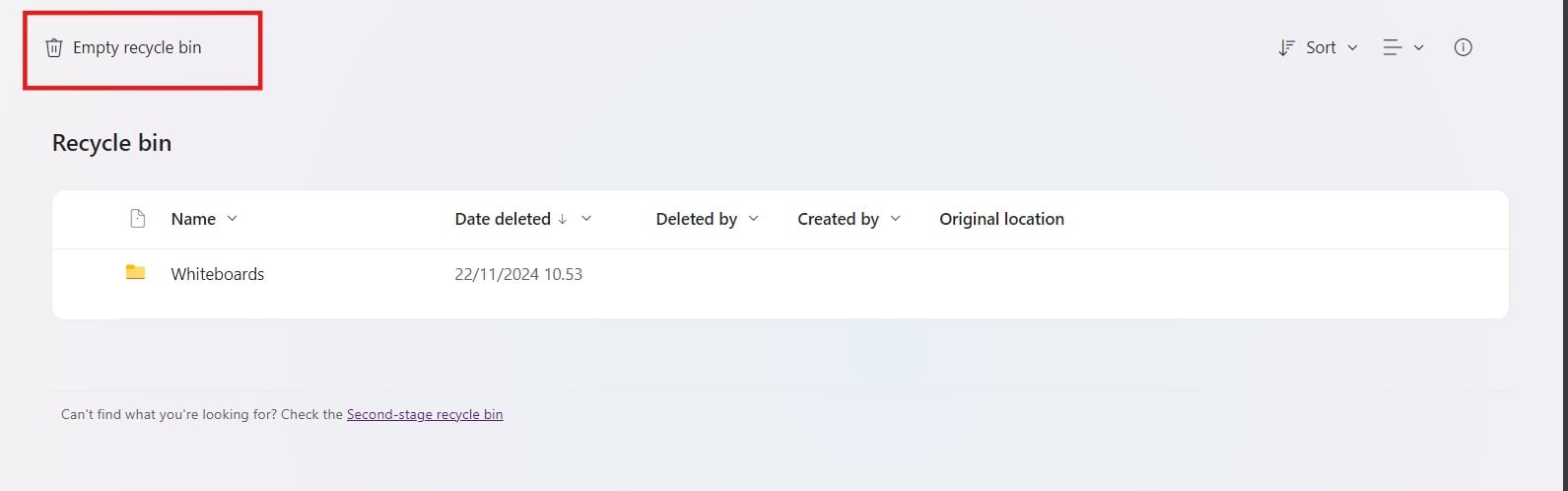Viewport: 1568px width, 491px height.
Task: Open the Second-stage recycle bin link
Action: click(x=425, y=414)
